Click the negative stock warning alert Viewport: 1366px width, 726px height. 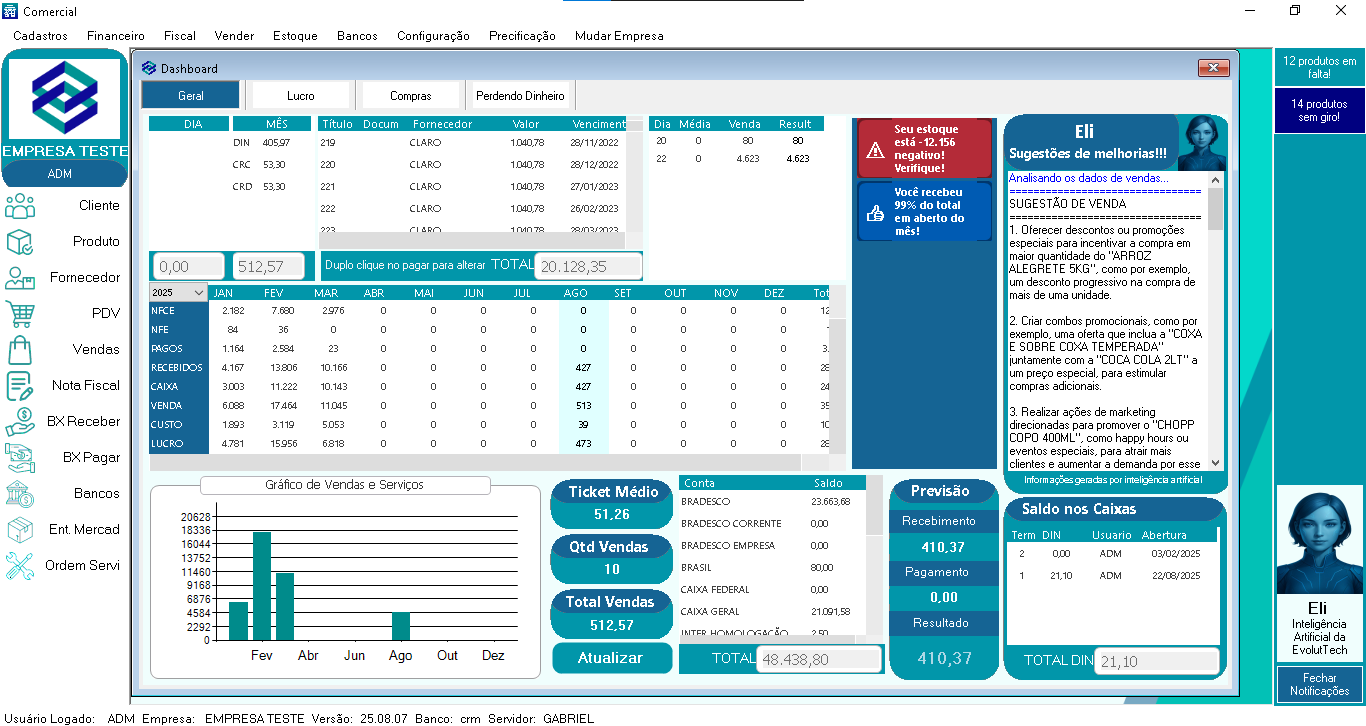click(x=924, y=149)
